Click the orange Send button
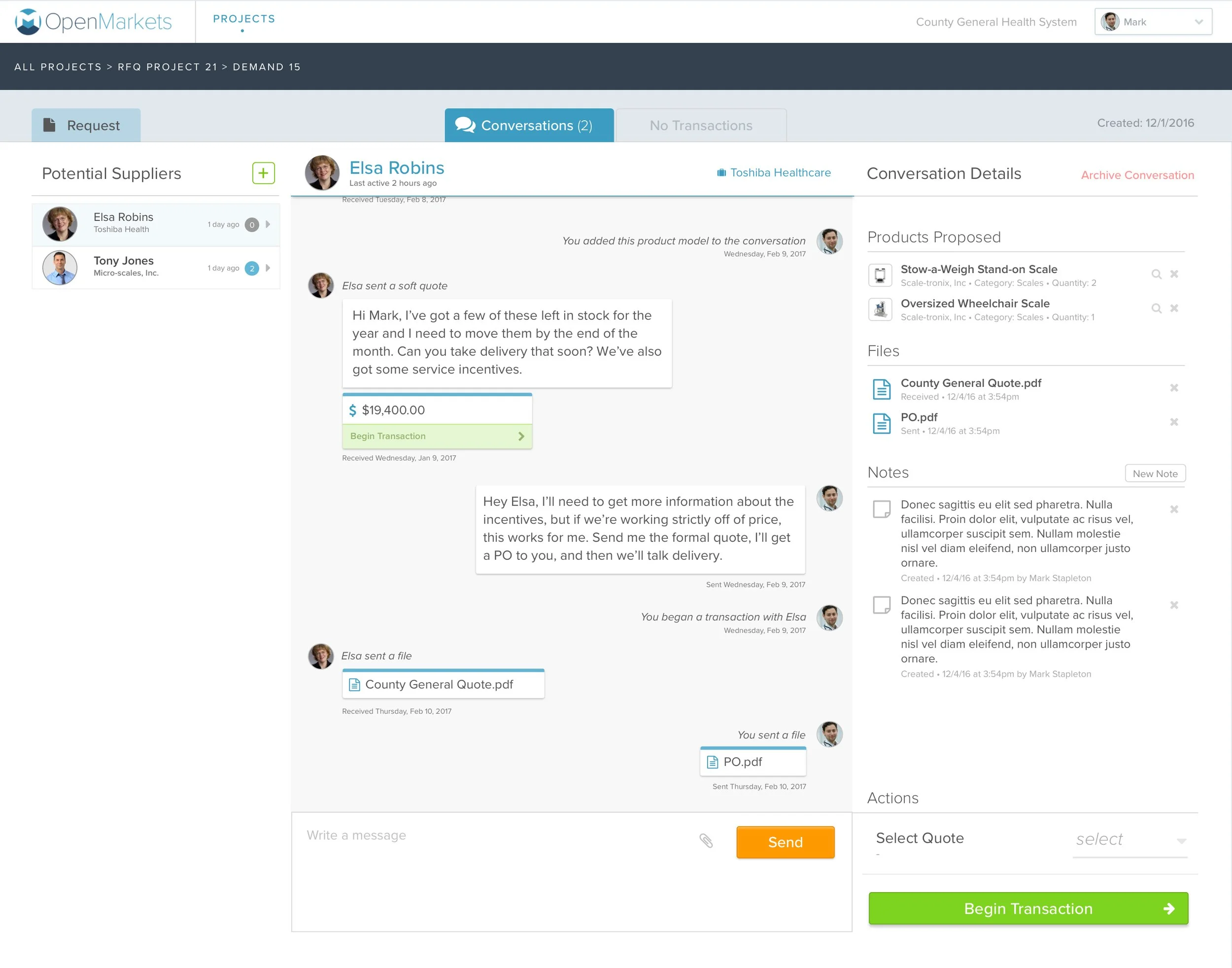 point(785,842)
